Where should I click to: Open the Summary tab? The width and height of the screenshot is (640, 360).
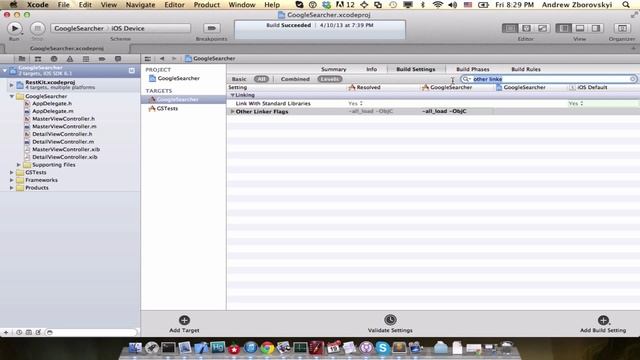pos(333,69)
